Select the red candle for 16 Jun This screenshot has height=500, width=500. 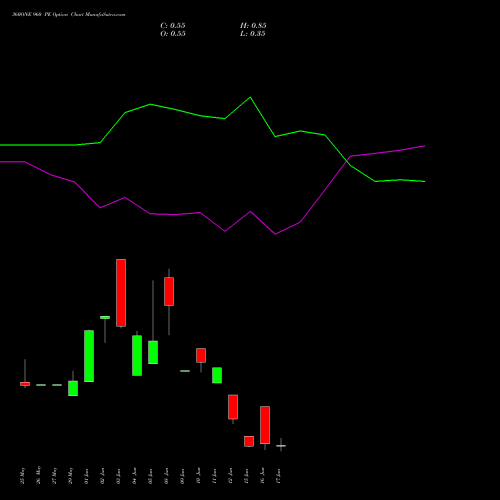pos(265,425)
